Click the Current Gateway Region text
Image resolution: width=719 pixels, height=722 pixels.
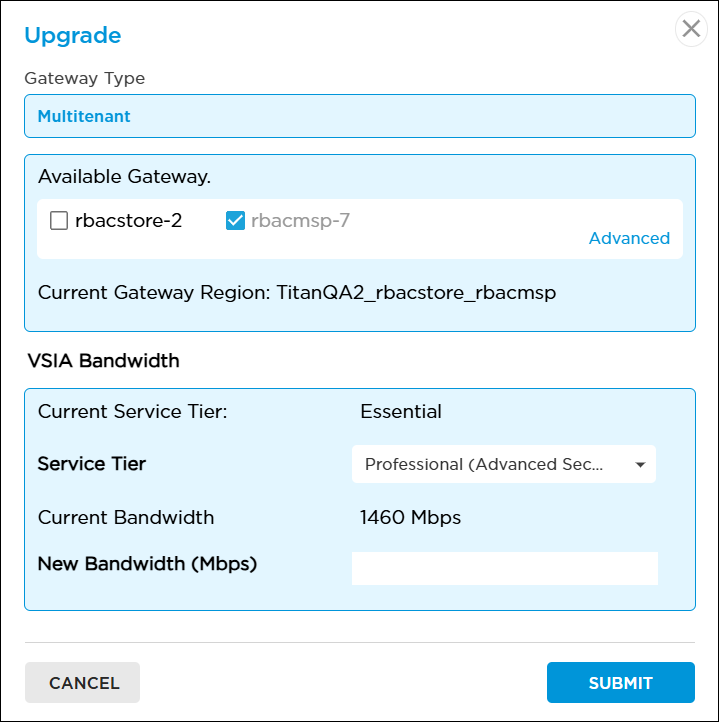(296, 293)
